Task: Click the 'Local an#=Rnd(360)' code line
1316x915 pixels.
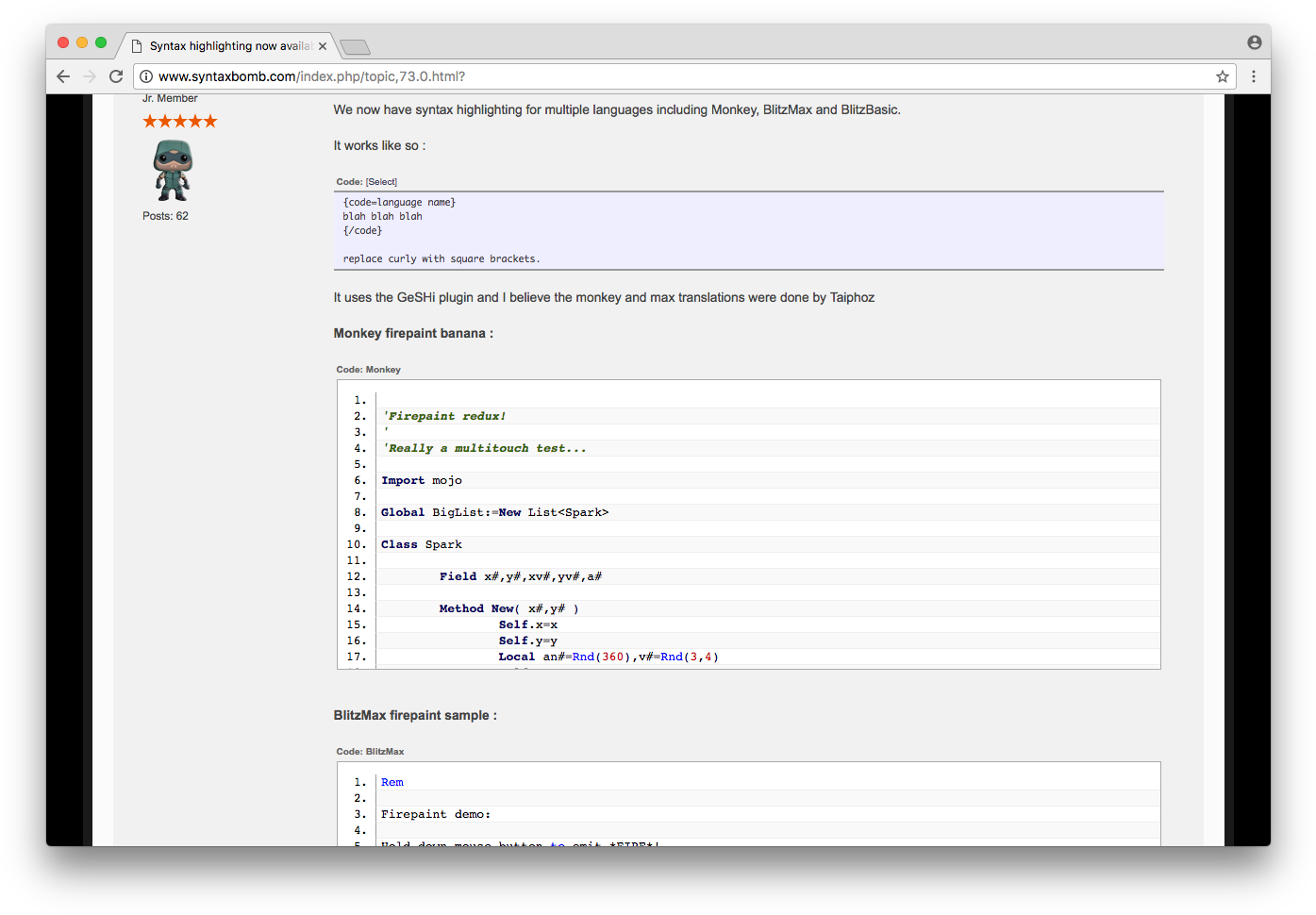Action: (608, 657)
